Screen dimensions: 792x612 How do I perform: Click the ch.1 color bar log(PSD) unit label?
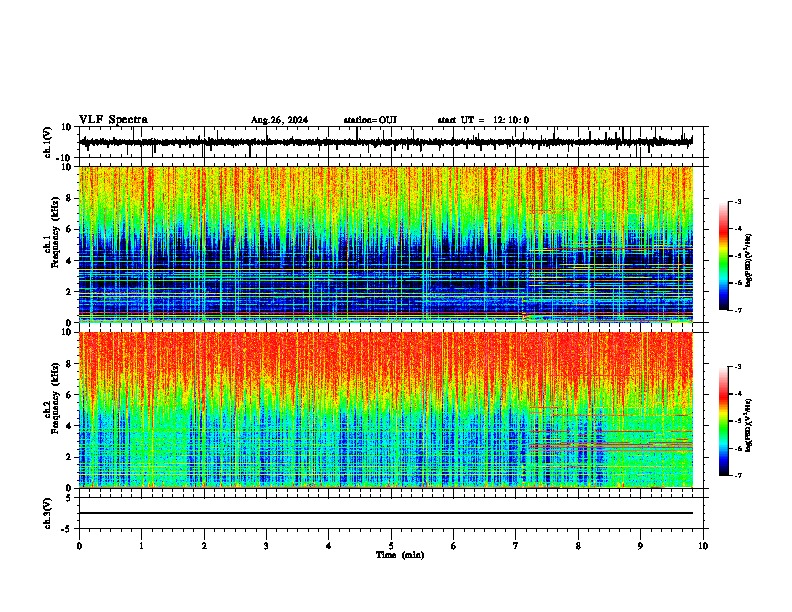749,260
